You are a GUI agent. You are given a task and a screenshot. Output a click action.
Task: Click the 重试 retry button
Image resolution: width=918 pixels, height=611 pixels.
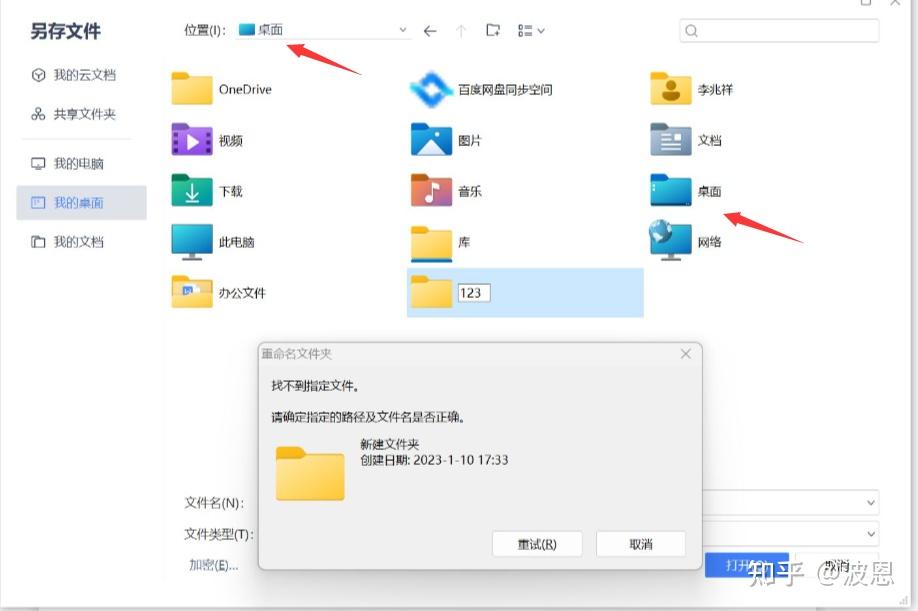click(x=537, y=543)
